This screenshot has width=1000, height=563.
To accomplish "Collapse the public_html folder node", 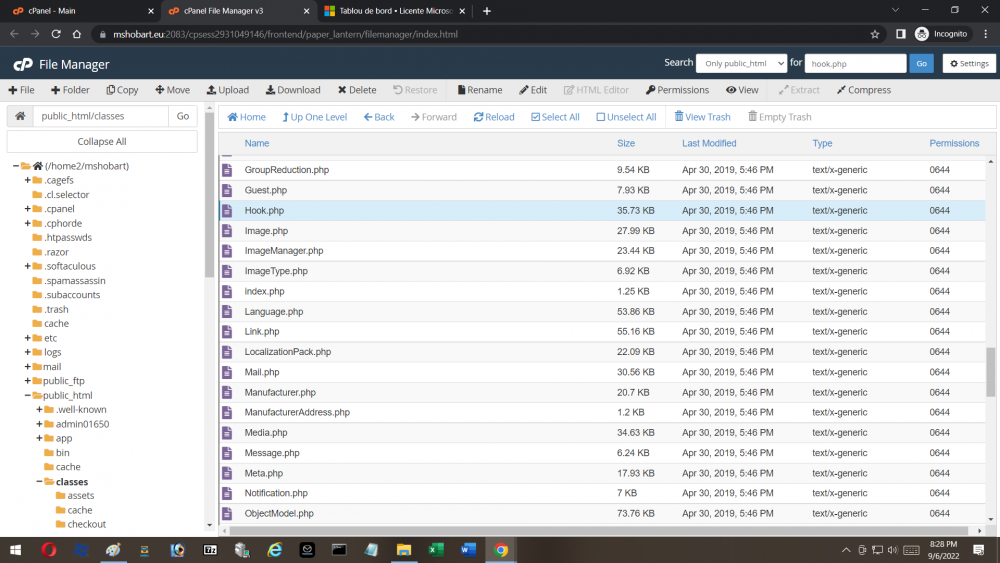I will [27, 395].
